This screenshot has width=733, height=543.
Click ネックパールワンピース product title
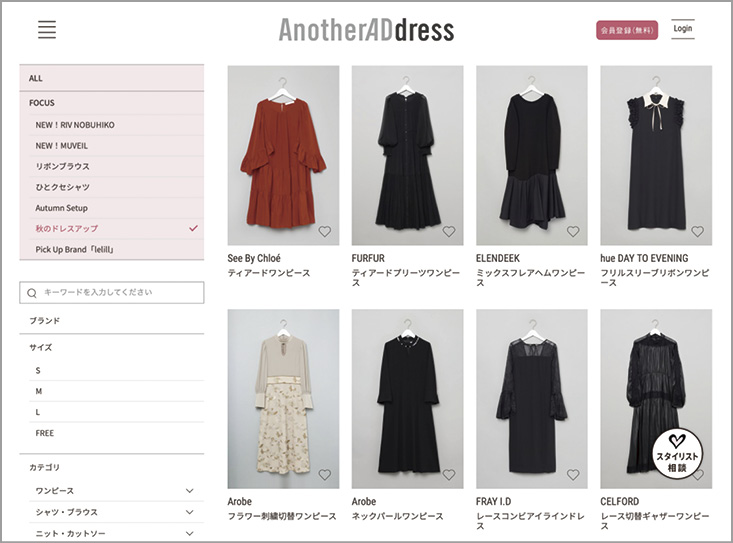[397, 516]
